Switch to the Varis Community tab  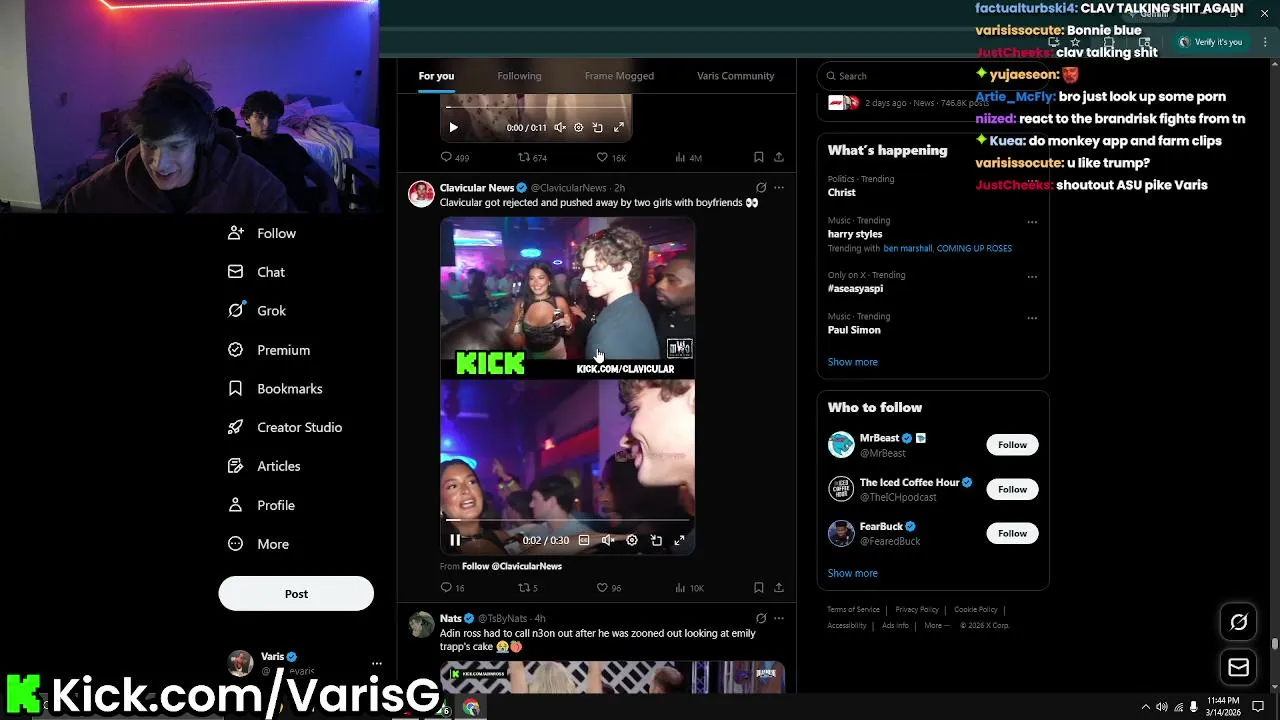click(x=735, y=76)
